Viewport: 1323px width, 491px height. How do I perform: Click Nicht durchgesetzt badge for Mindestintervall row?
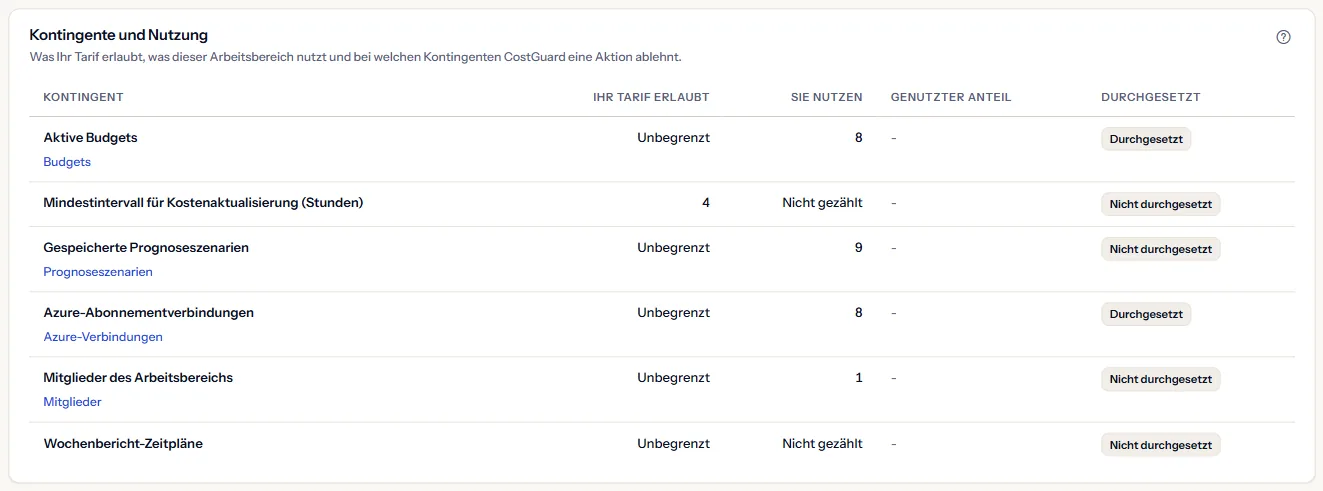tap(1161, 204)
